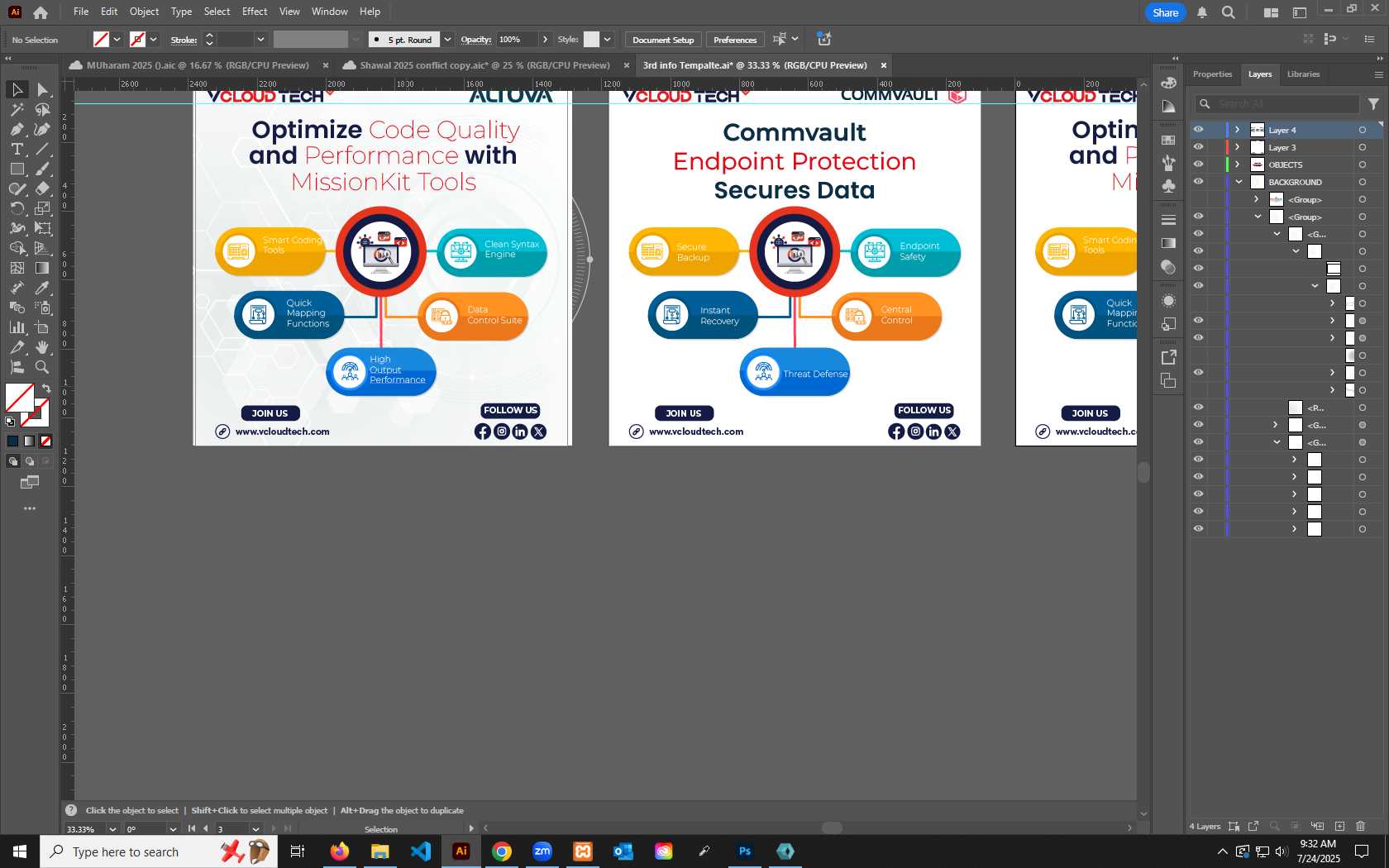Screen dimensions: 1389x868
Task: Click the Document Setup button
Action: [663, 40]
